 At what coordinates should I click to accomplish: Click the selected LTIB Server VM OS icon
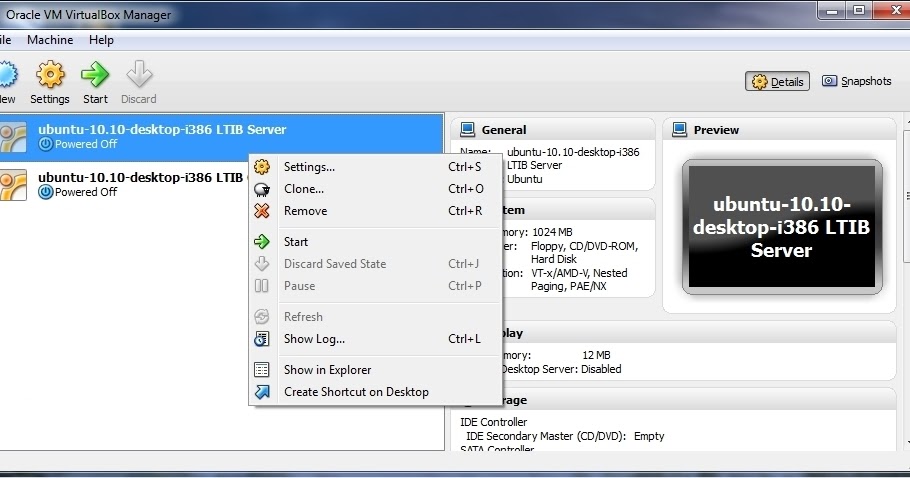click(13, 137)
